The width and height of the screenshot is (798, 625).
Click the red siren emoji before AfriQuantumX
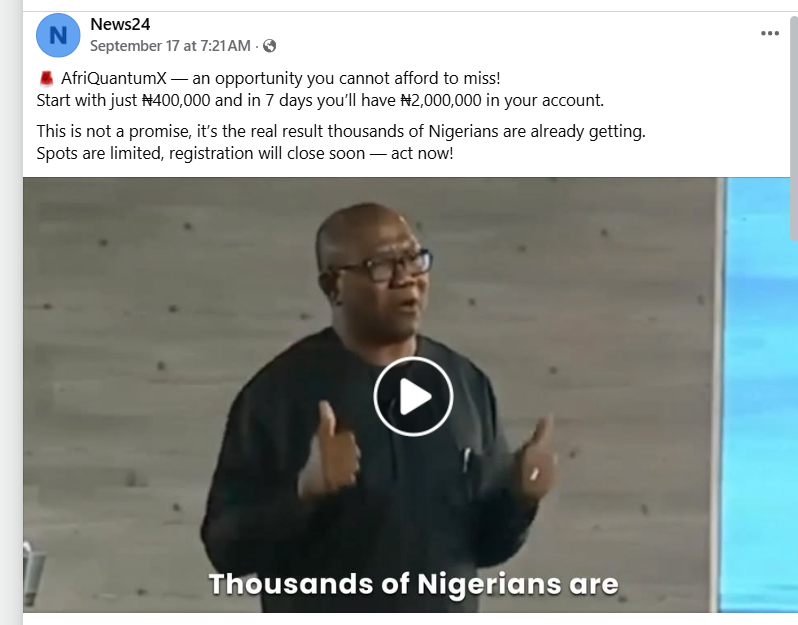click(46, 79)
